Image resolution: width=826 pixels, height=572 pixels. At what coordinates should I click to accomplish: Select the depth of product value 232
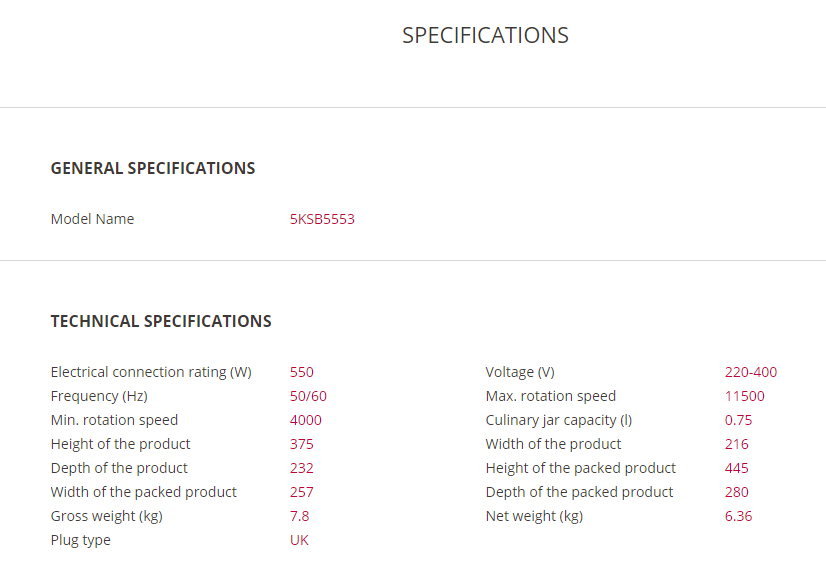click(302, 468)
